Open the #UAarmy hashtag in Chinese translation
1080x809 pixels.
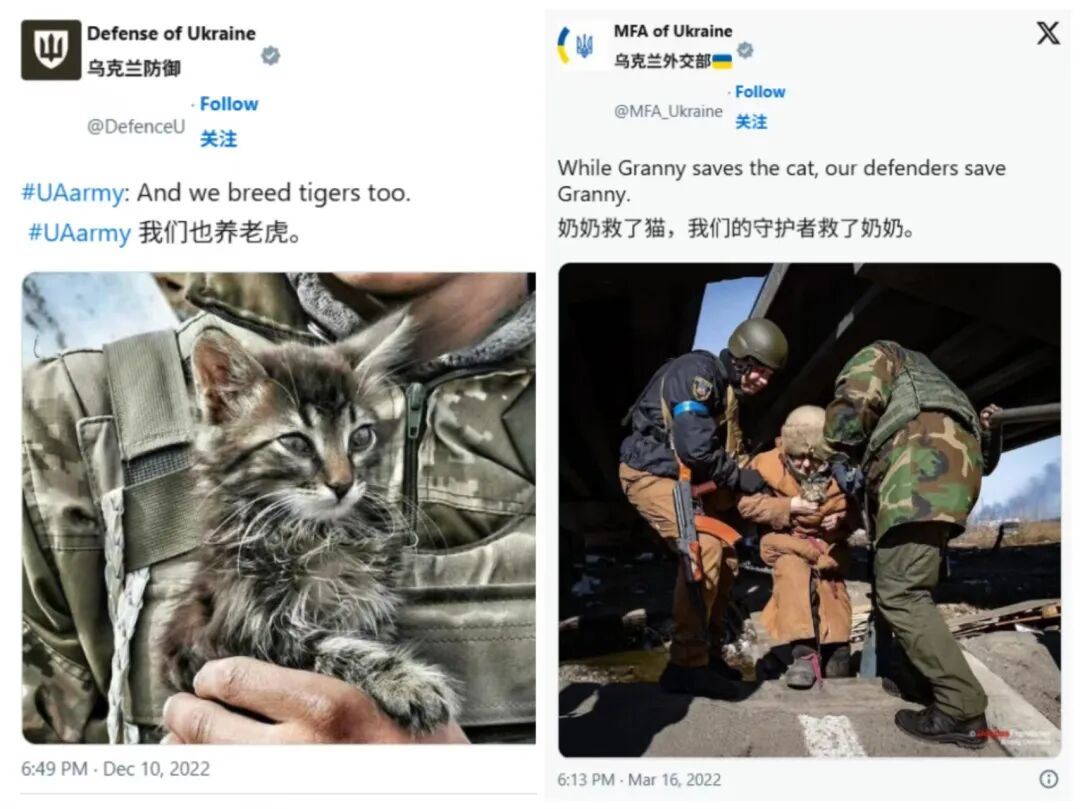(79, 233)
